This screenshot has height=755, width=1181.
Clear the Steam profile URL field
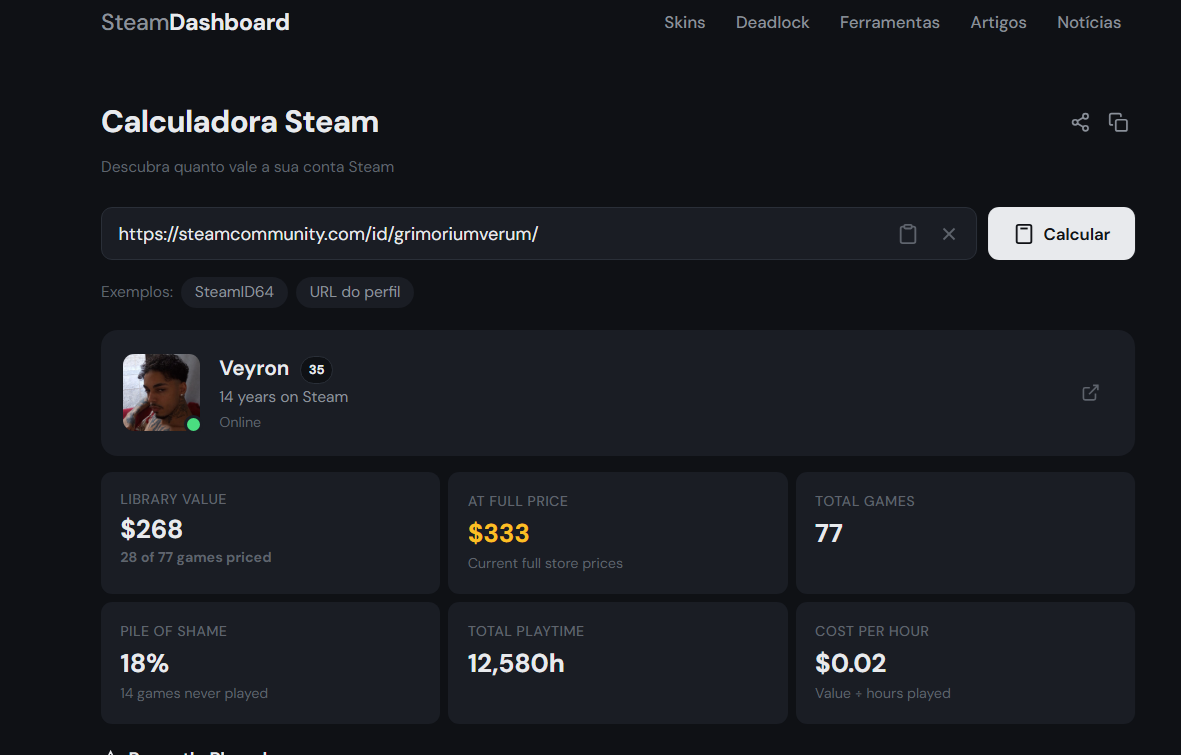[x=949, y=234]
